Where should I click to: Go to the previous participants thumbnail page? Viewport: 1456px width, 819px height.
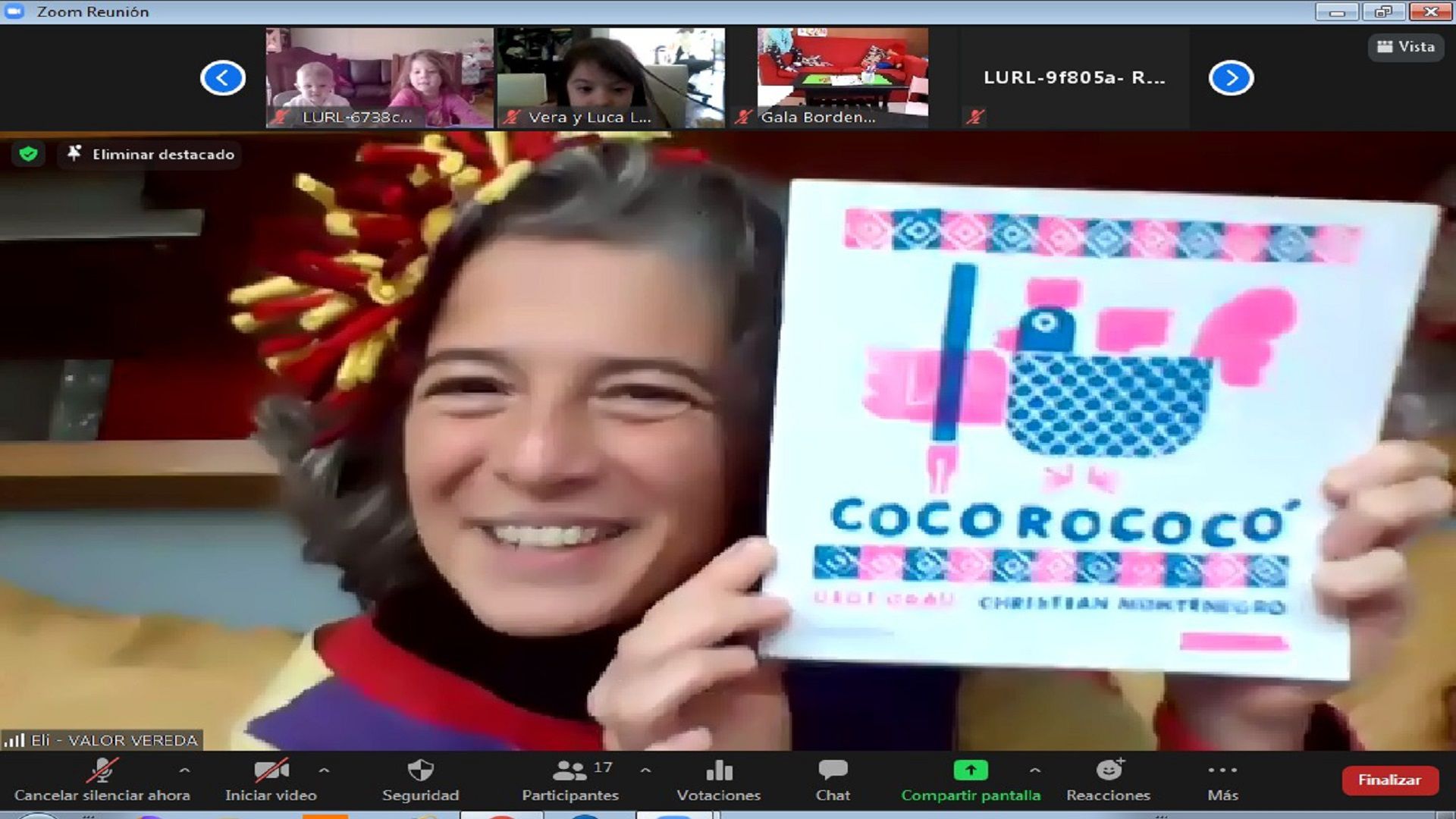pyautogui.click(x=223, y=77)
